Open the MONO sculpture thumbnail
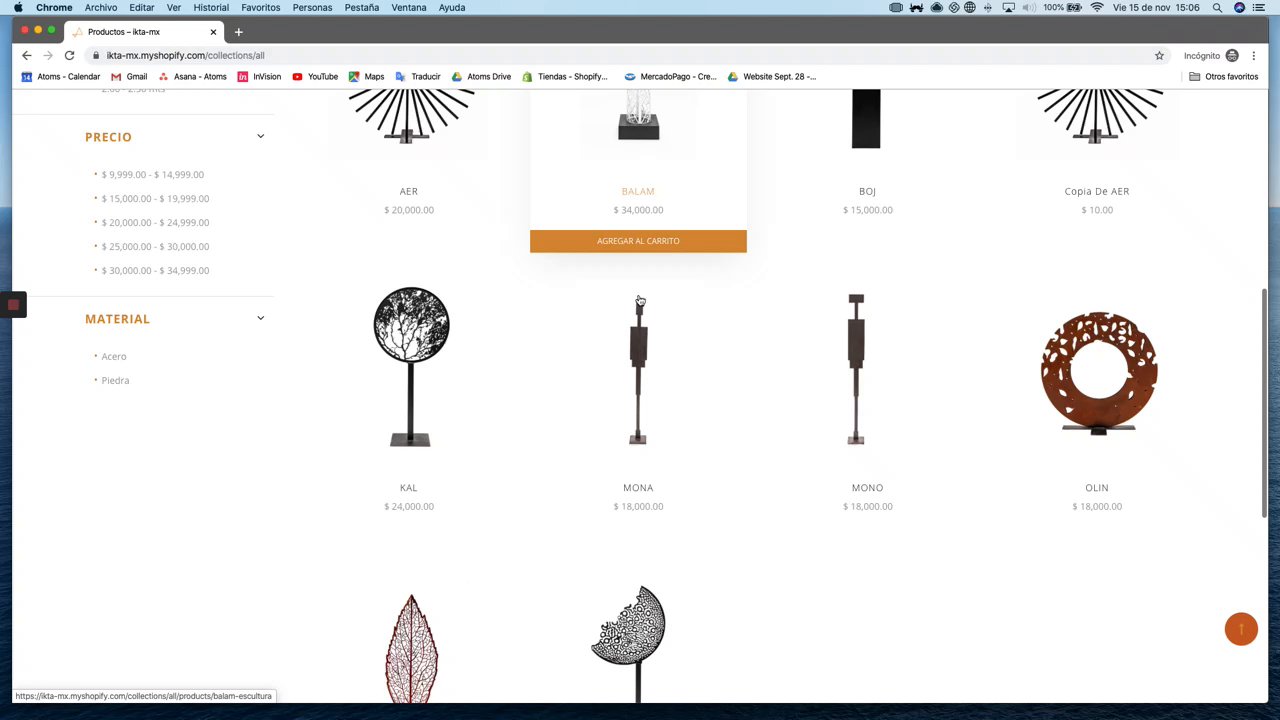Screen dimensions: 1280x720 pyautogui.click(x=856, y=369)
